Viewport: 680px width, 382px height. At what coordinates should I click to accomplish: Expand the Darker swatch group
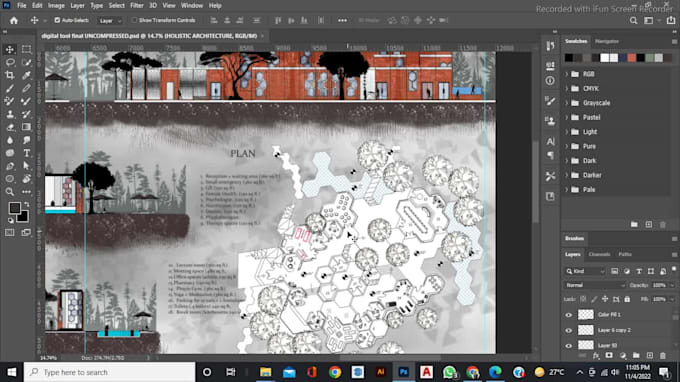pyautogui.click(x=566, y=175)
